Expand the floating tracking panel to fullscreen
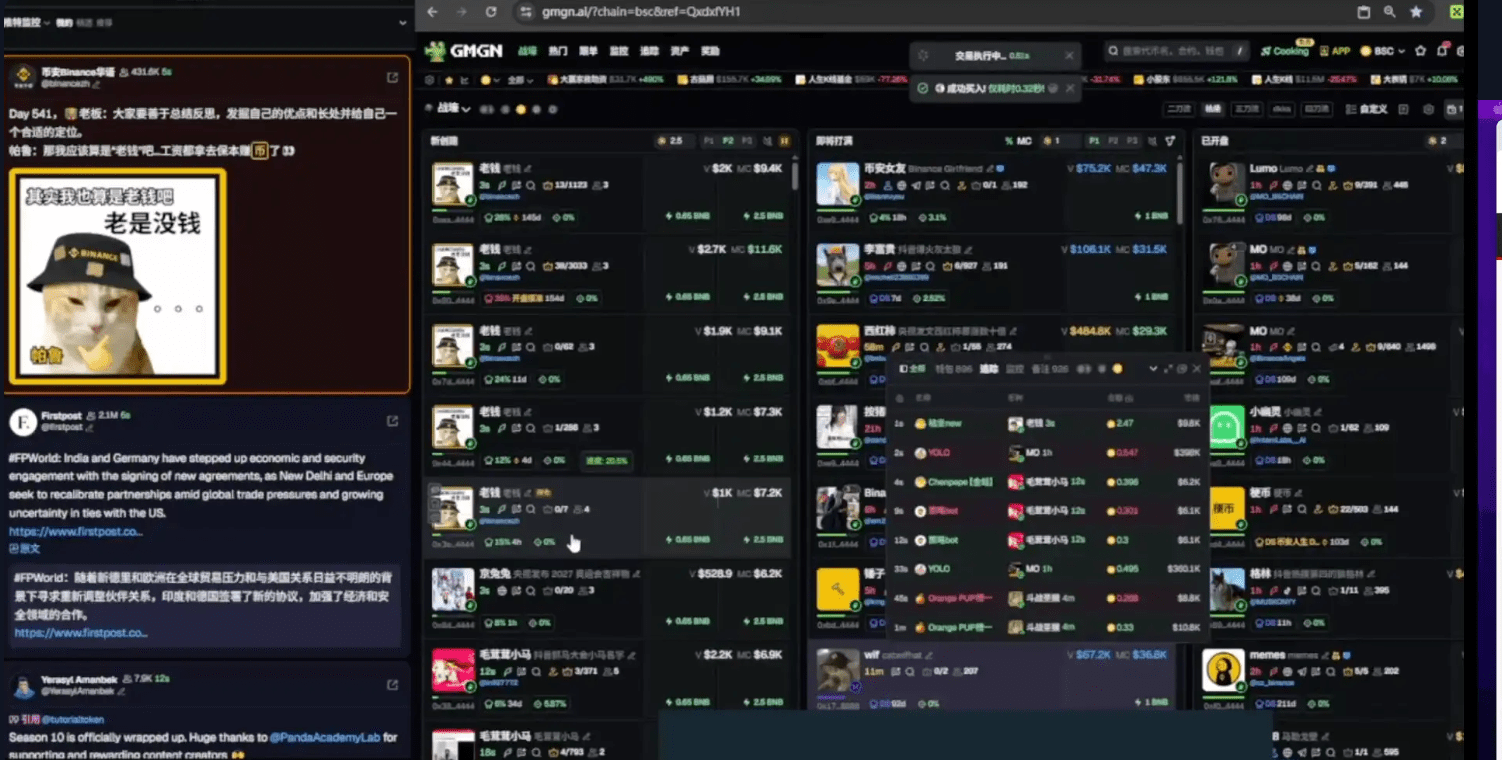 (1167, 369)
